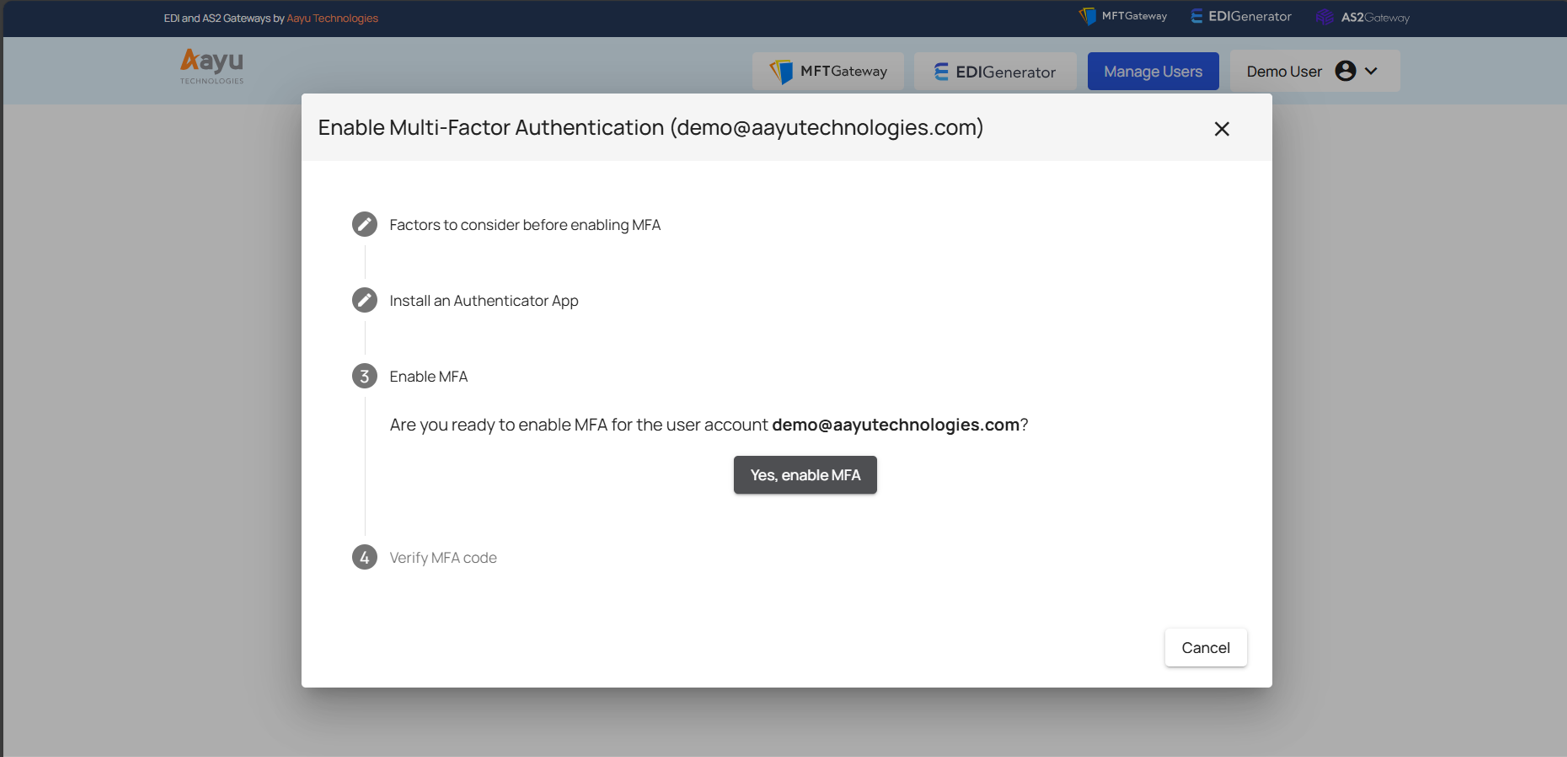The image size is (1567, 757).
Task: Click the Yes, enable MFA button
Action: click(805, 475)
